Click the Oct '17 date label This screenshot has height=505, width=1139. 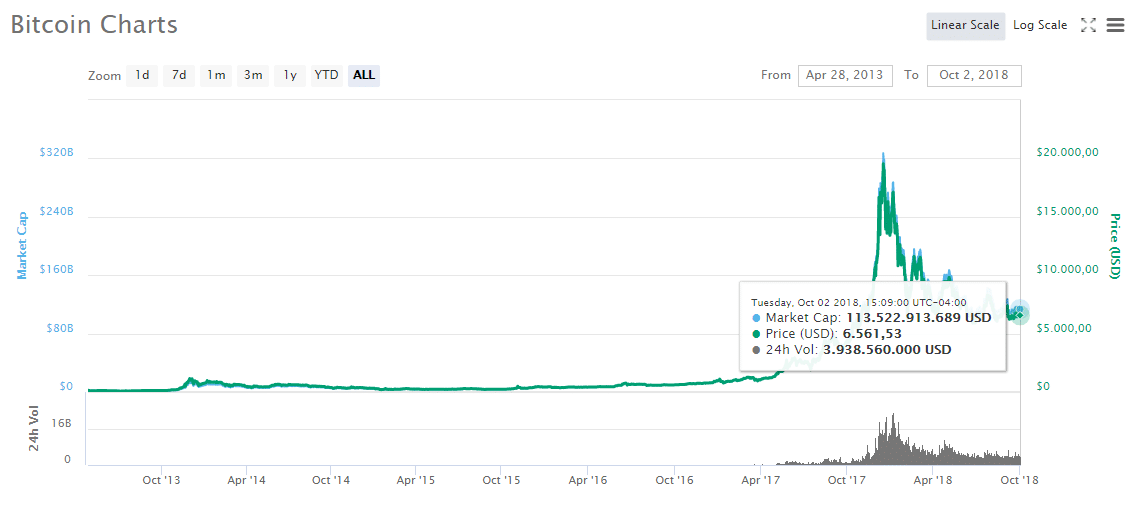pyautogui.click(x=846, y=480)
